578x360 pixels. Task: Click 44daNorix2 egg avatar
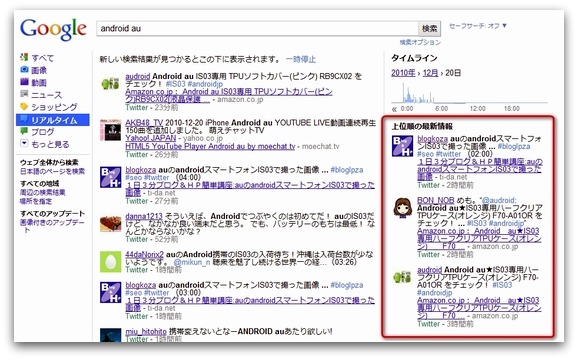(110, 262)
